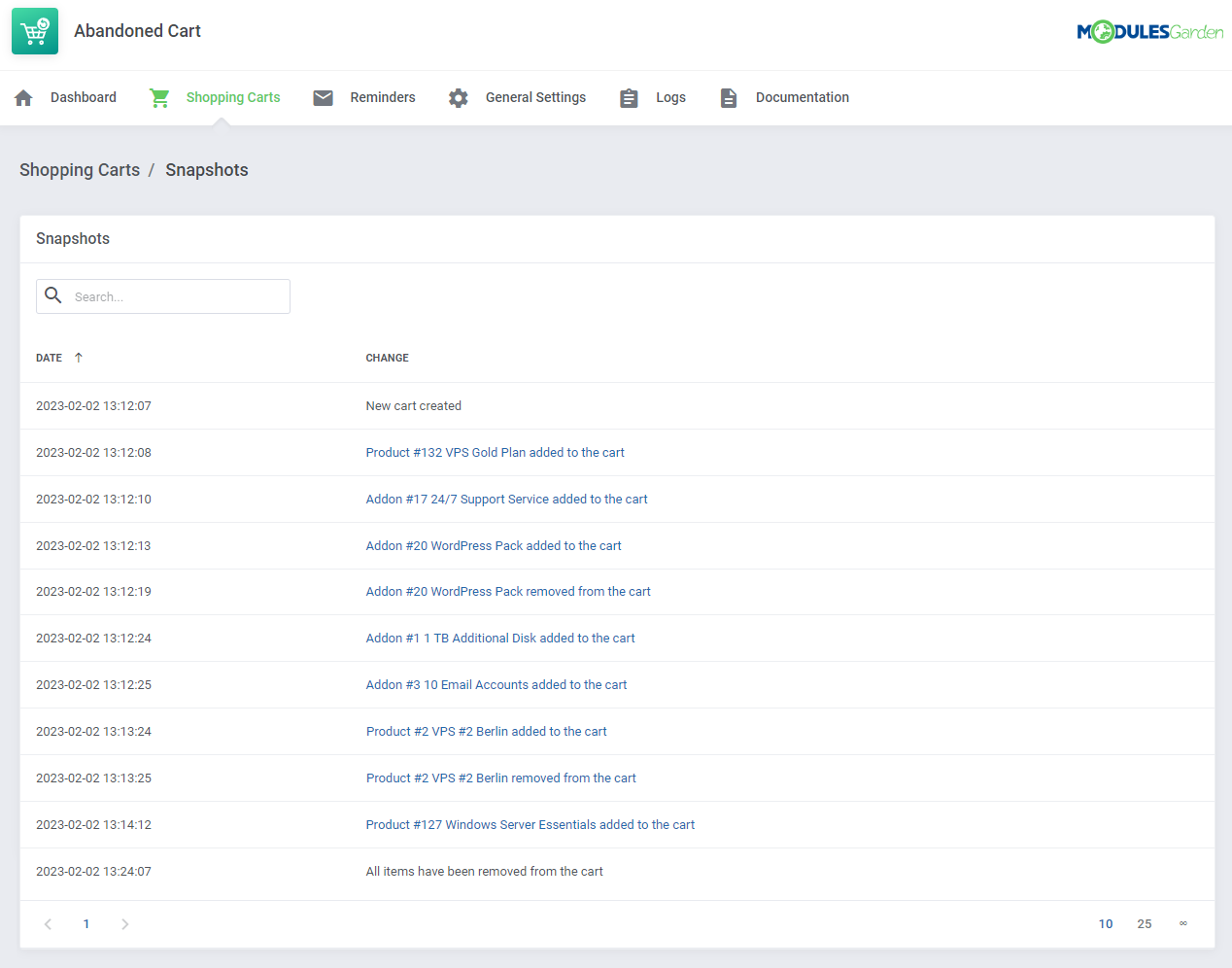Viewport: 1232px width, 968px height.
Task: Click the General Settings gear icon
Action: 459,98
